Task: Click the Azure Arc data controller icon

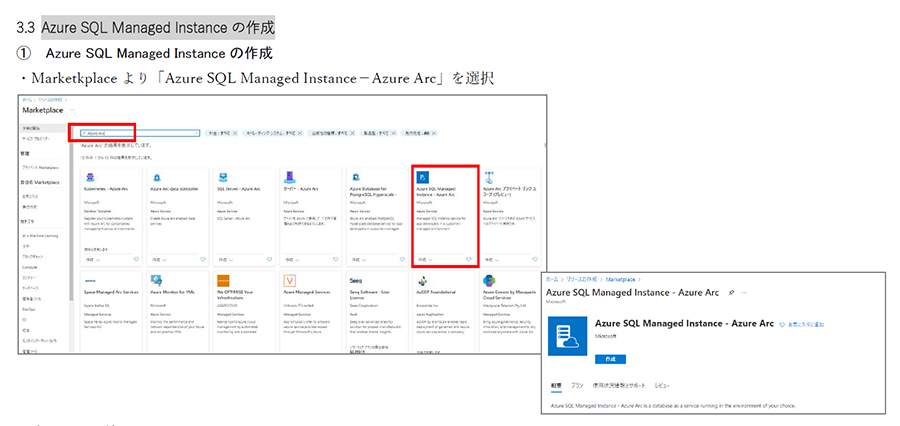Action: coord(155,175)
